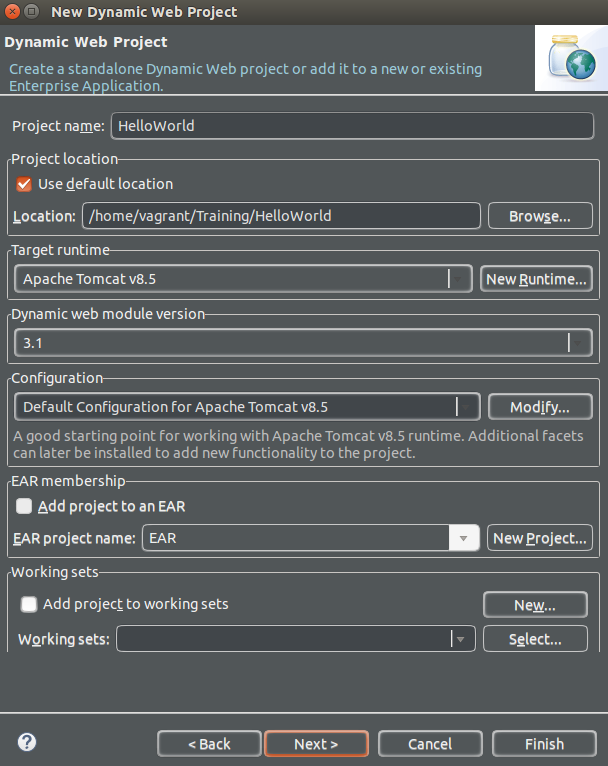Click the web project jar globe icon
Image resolution: width=608 pixels, height=766 pixels.
[x=571, y=58]
